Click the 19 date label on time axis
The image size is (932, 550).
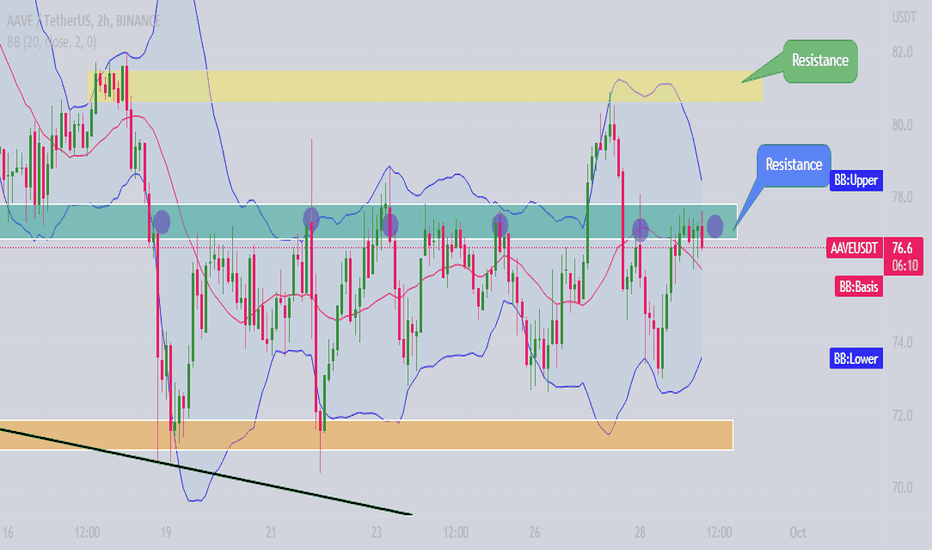pyautogui.click(x=166, y=532)
